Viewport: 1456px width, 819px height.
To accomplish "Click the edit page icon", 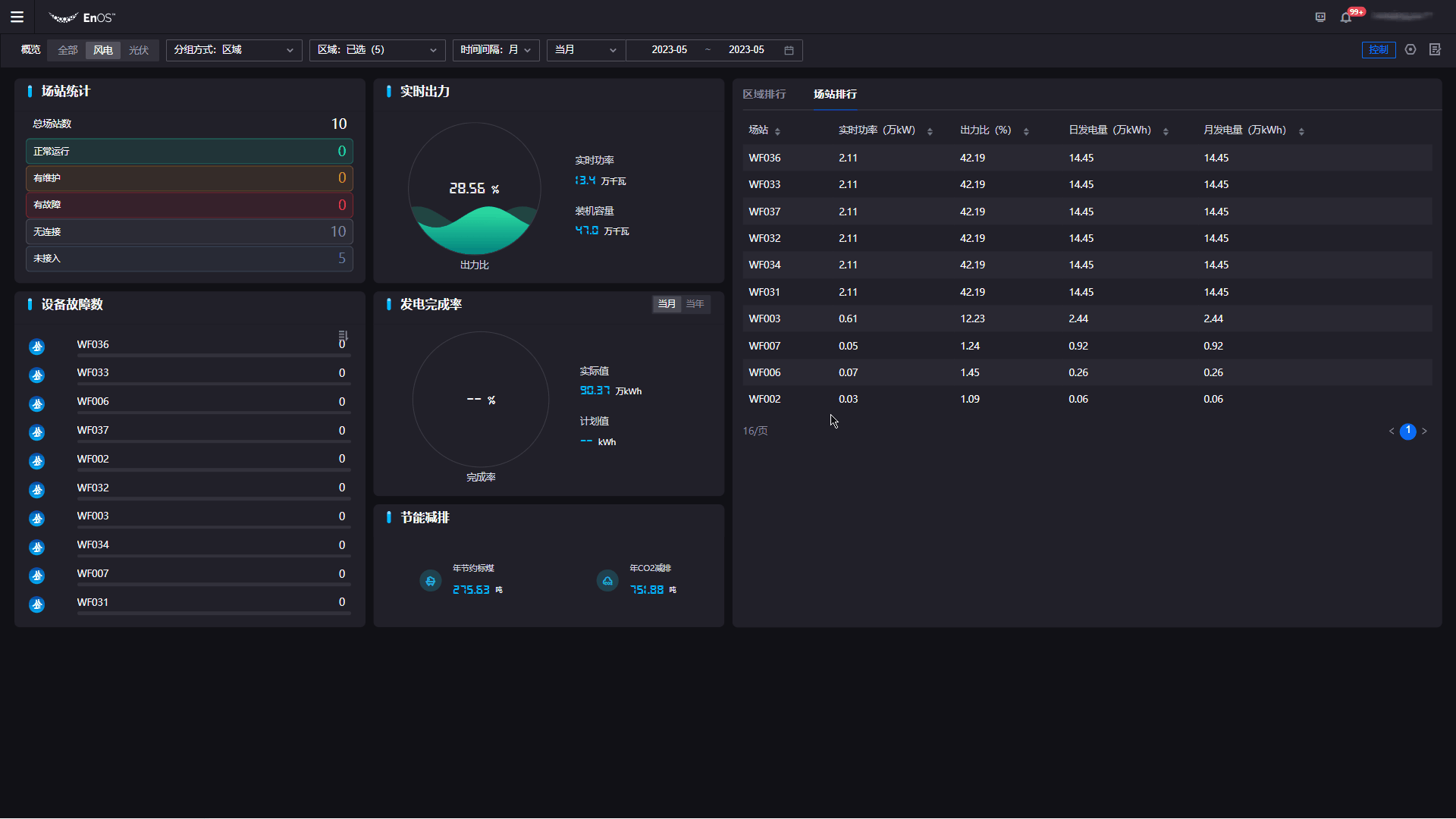I will click(x=1435, y=49).
